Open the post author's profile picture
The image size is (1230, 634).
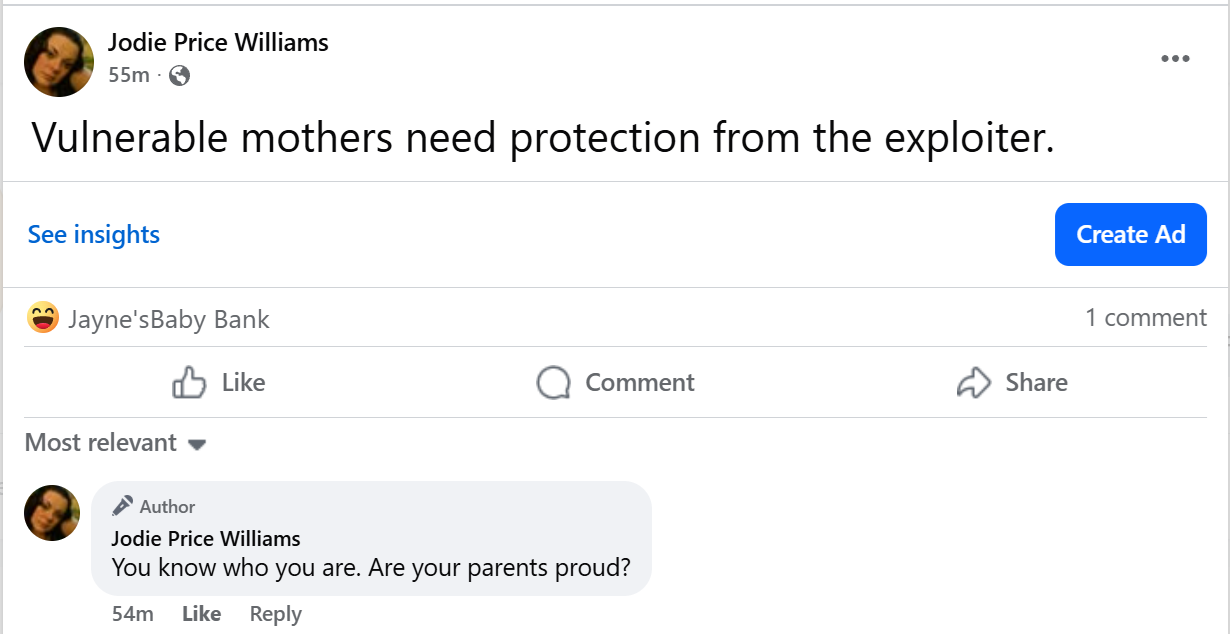point(59,62)
